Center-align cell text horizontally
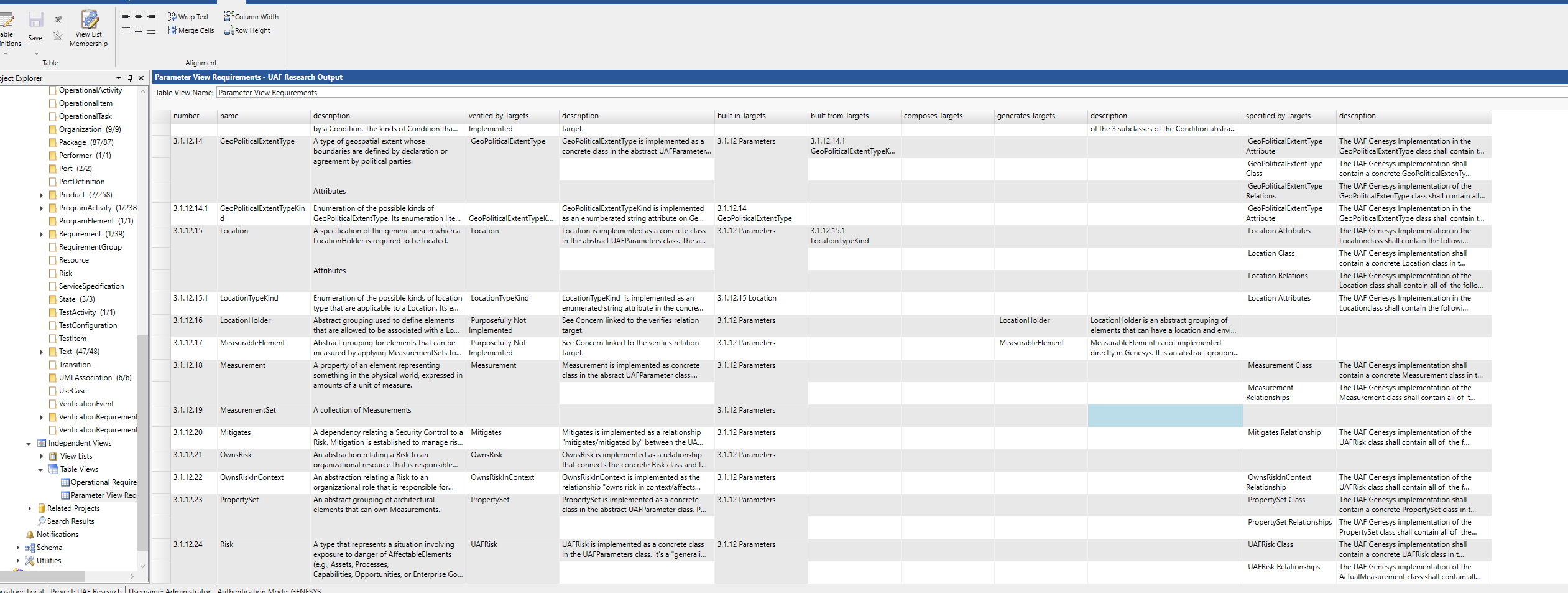This screenshot has height=593, width=1568. pos(139,17)
